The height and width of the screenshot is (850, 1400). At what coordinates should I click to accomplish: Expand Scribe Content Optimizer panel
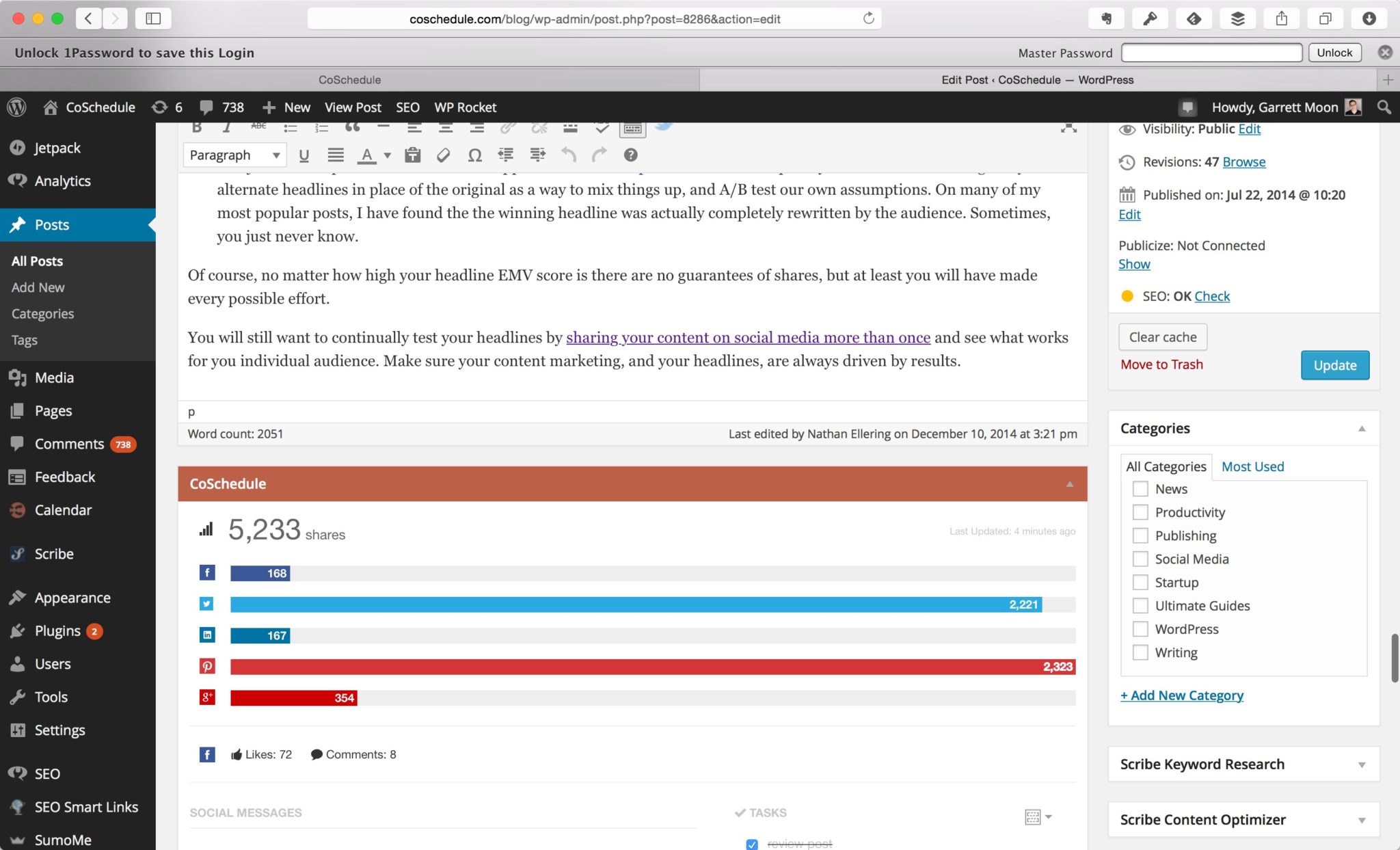pyautogui.click(x=1362, y=820)
